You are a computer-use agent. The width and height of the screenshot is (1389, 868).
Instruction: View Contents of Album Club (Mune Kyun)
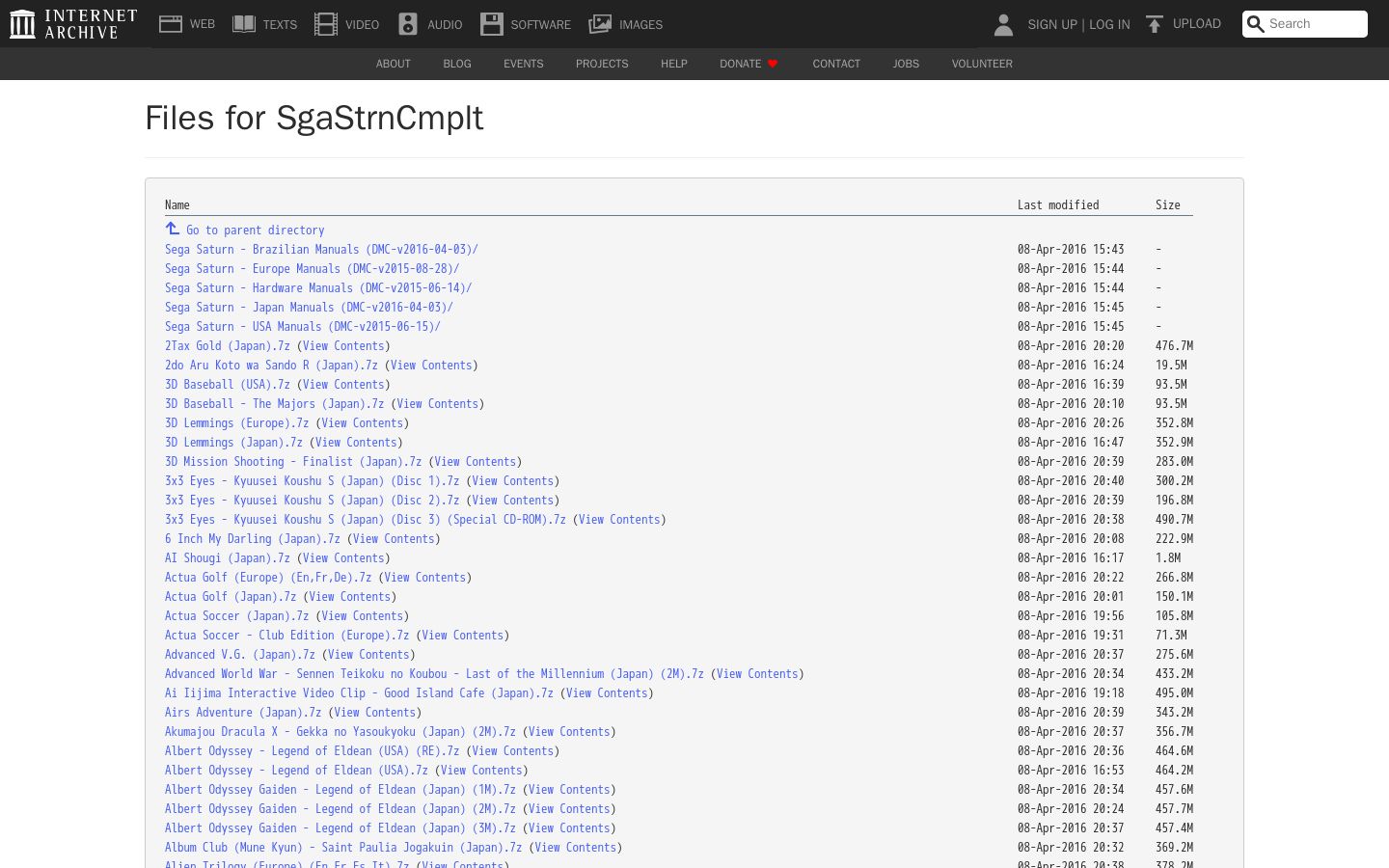click(576, 848)
